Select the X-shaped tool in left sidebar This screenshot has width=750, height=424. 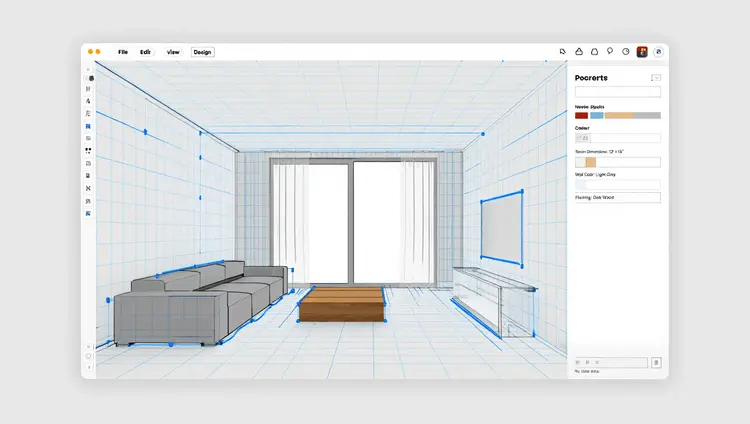pyautogui.click(x=89, y=188)
